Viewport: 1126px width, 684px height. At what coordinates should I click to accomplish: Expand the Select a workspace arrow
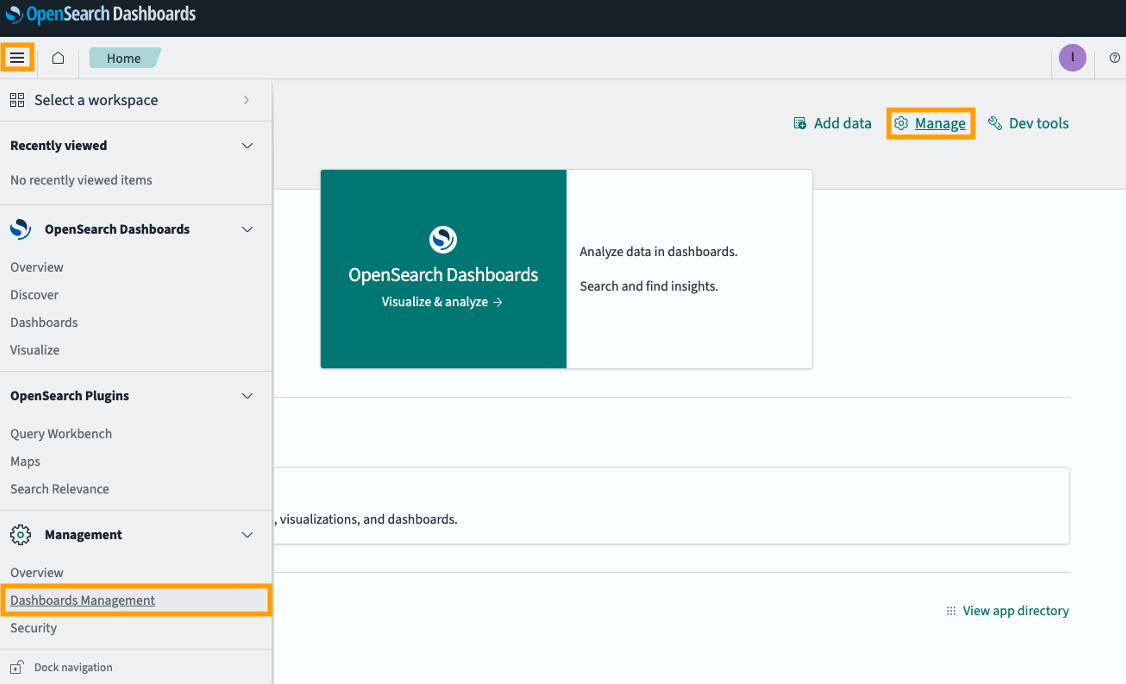coord(246,100)
